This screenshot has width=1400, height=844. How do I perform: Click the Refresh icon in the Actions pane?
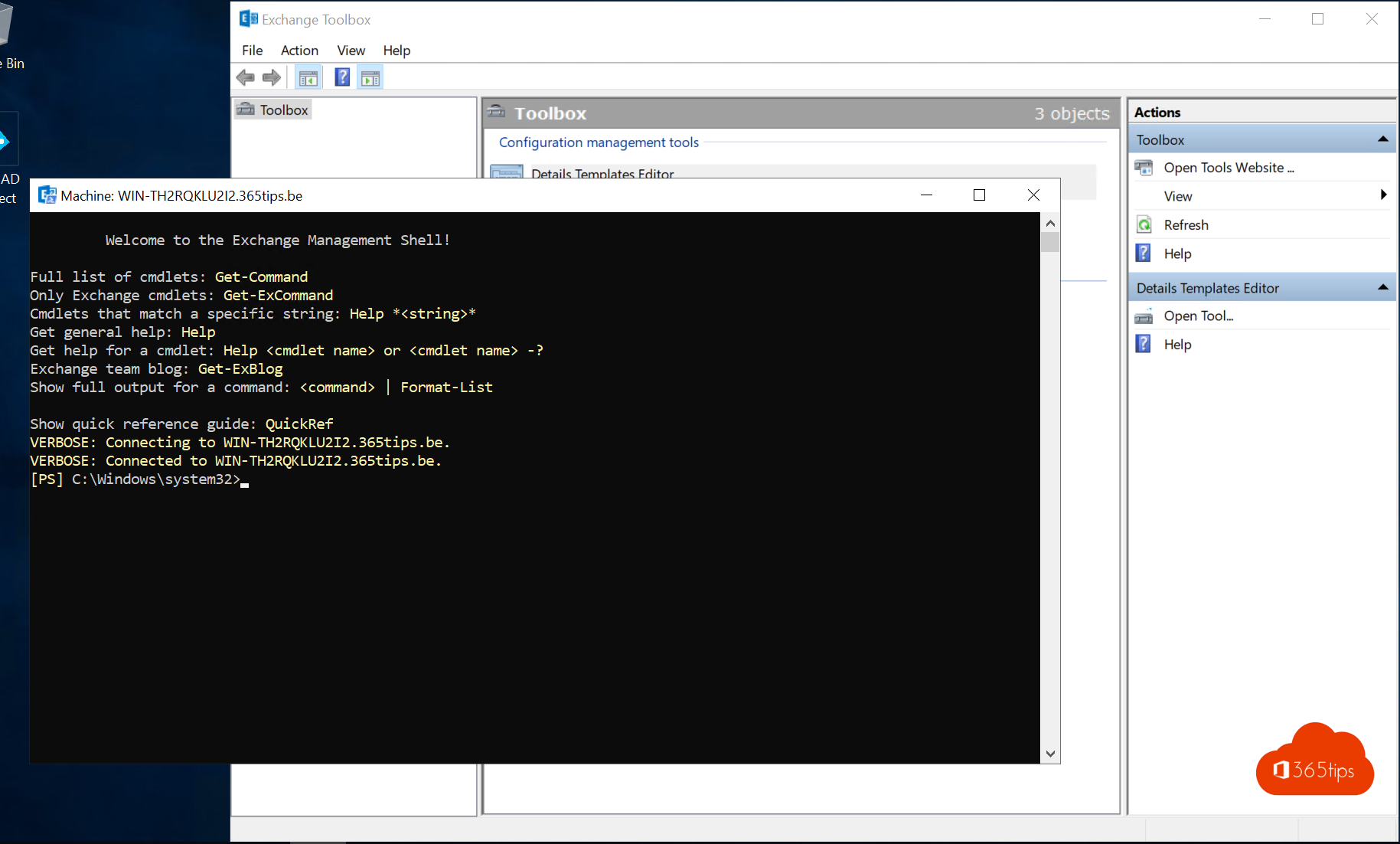(x=1144, y=224)
